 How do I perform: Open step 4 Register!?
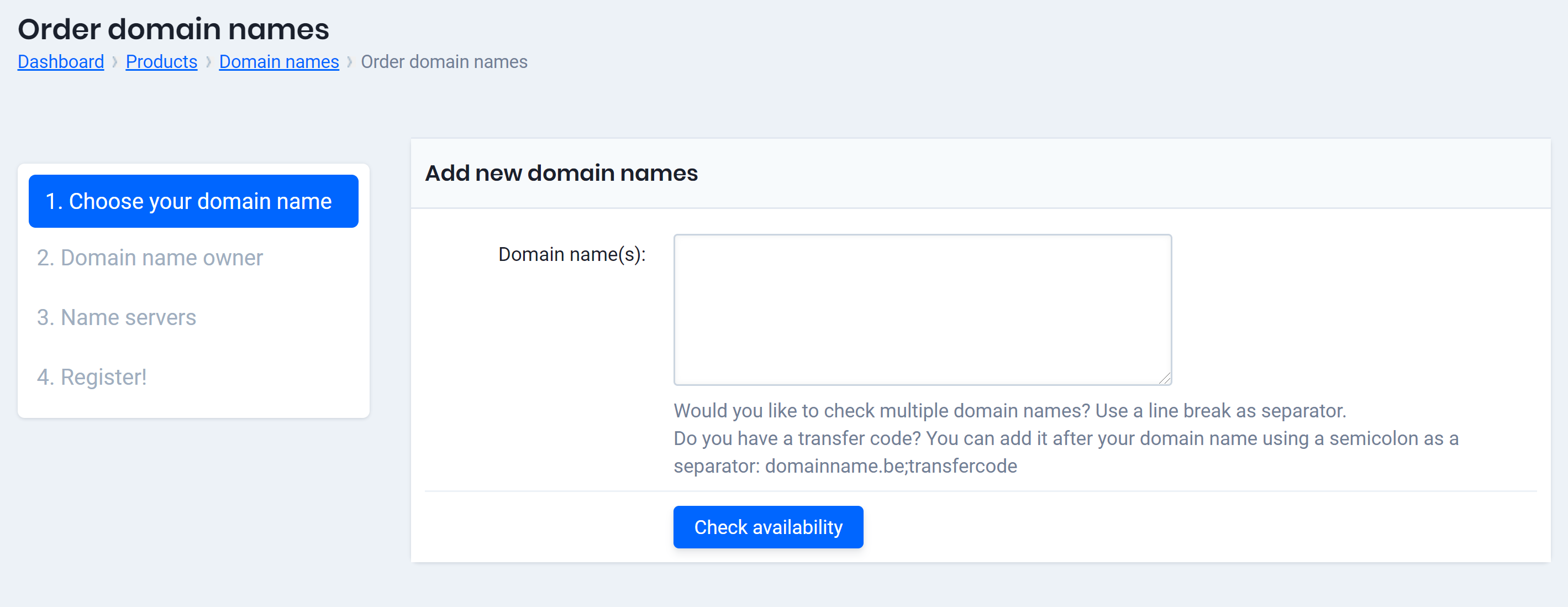(91, 377)
